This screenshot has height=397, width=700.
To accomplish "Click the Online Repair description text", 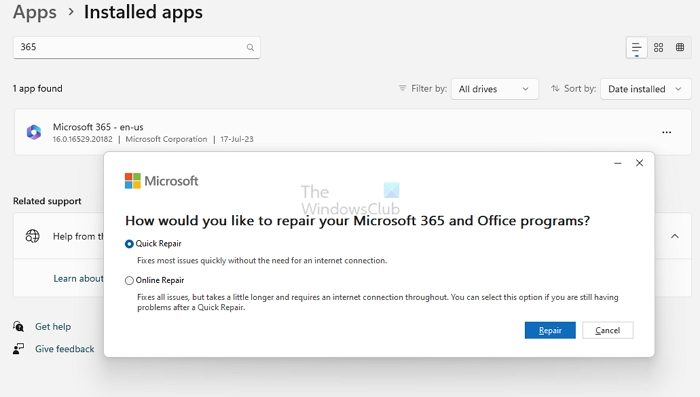I will 378,302.
